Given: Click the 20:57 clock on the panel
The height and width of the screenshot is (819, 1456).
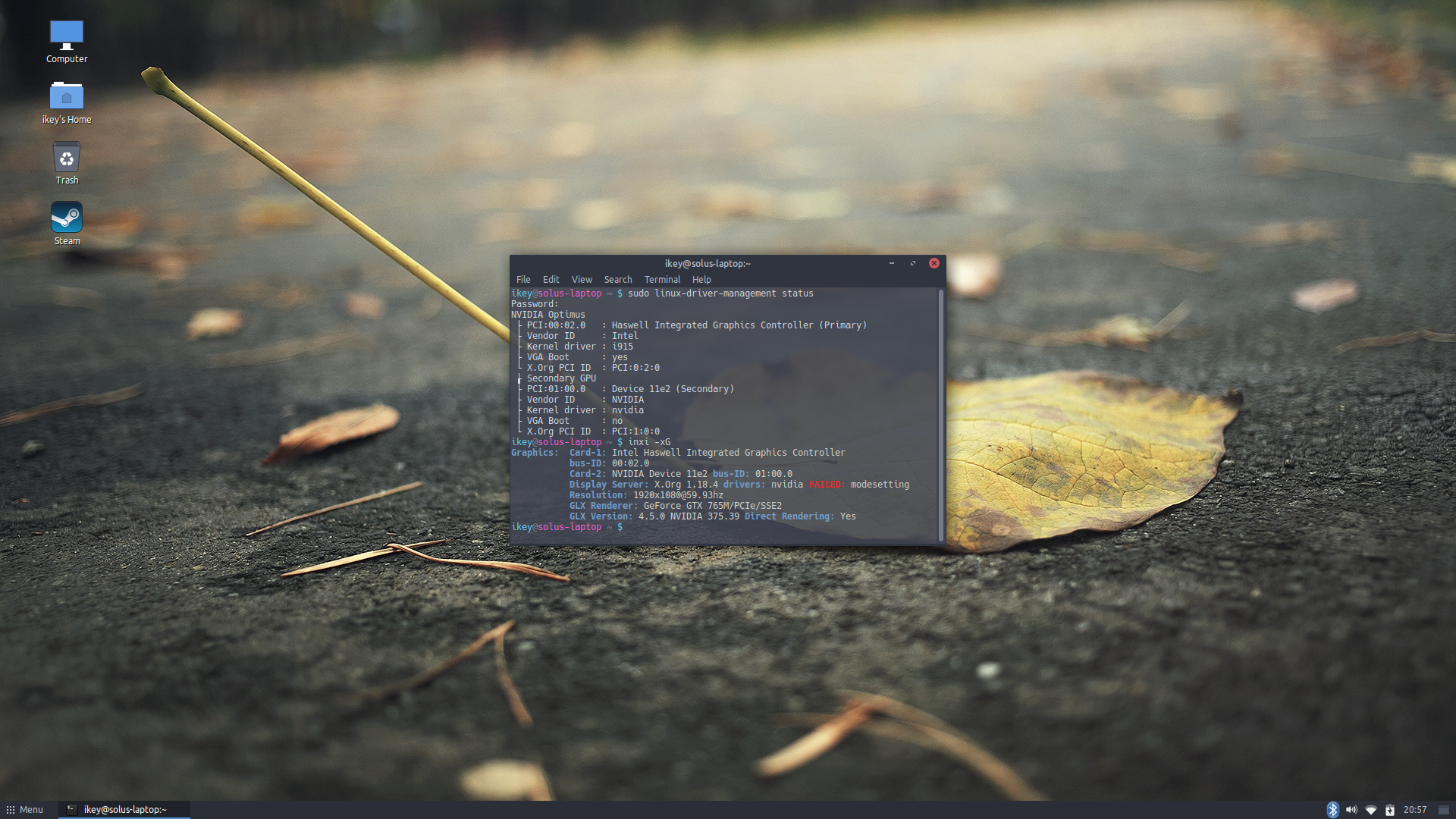Looking at the screenshot, I should click(1415, 810).
